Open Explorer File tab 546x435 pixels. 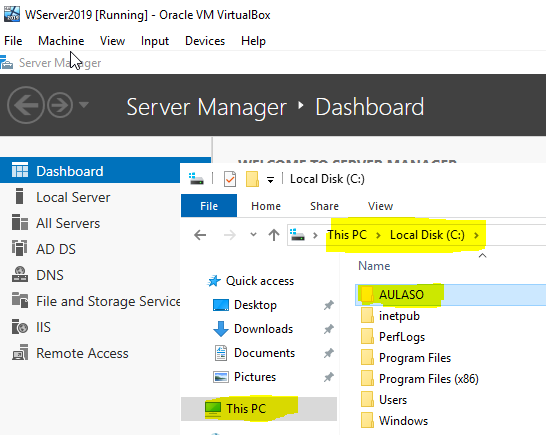click(x=209, y=206)
